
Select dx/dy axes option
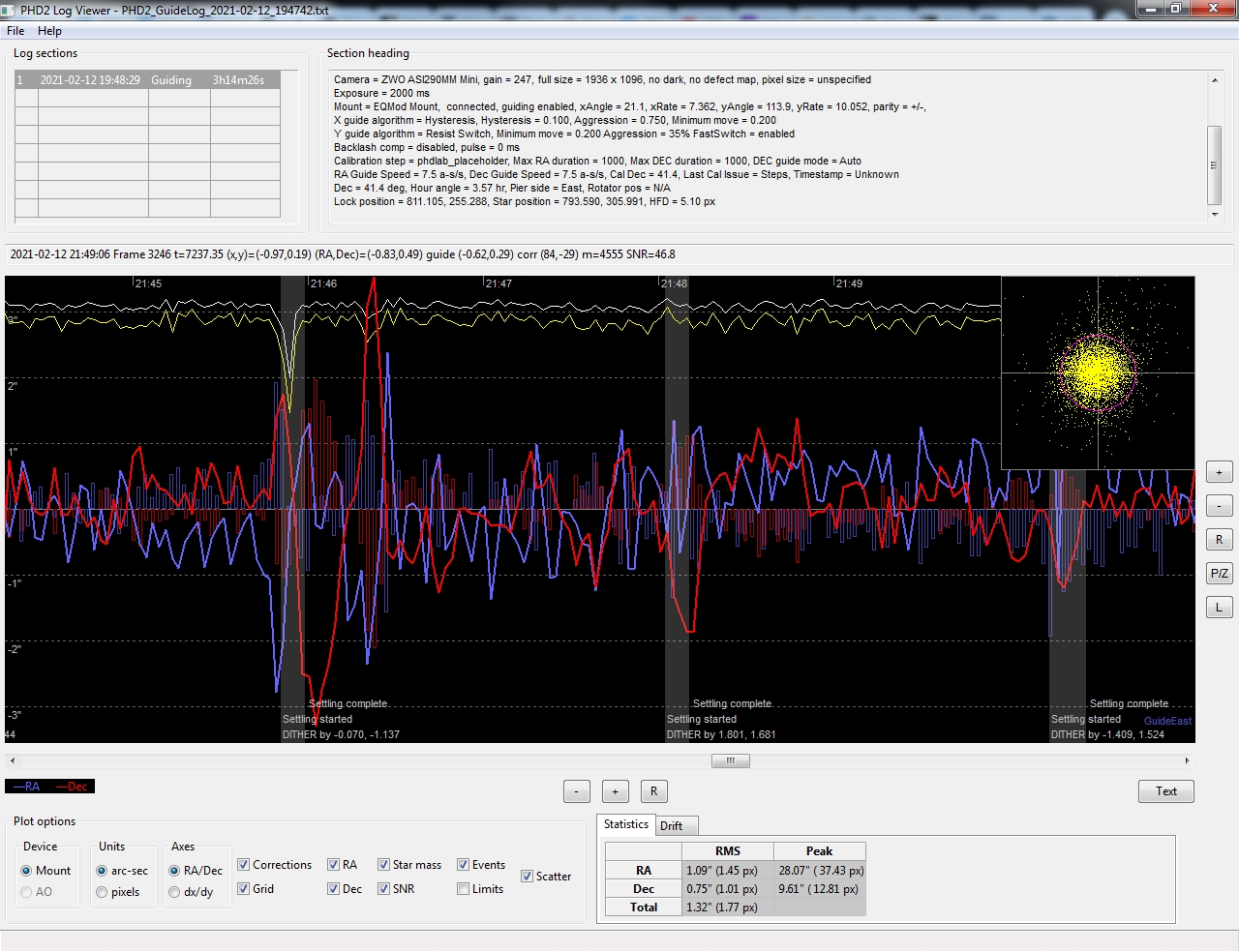[174, 892]
